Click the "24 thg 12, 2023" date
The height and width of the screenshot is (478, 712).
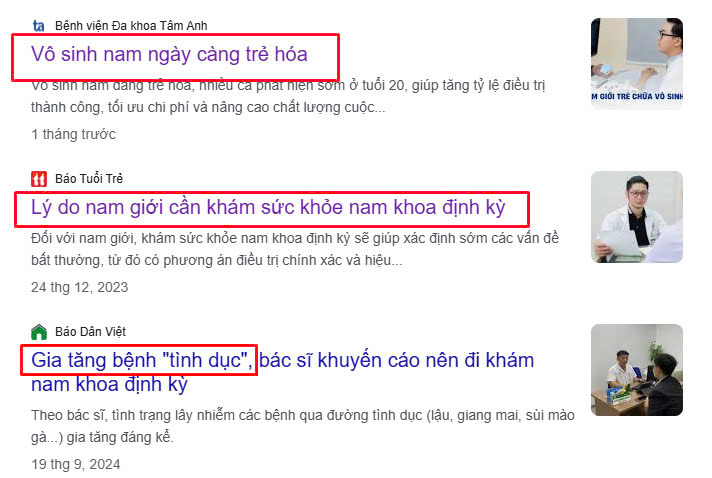tap(79, 287)
